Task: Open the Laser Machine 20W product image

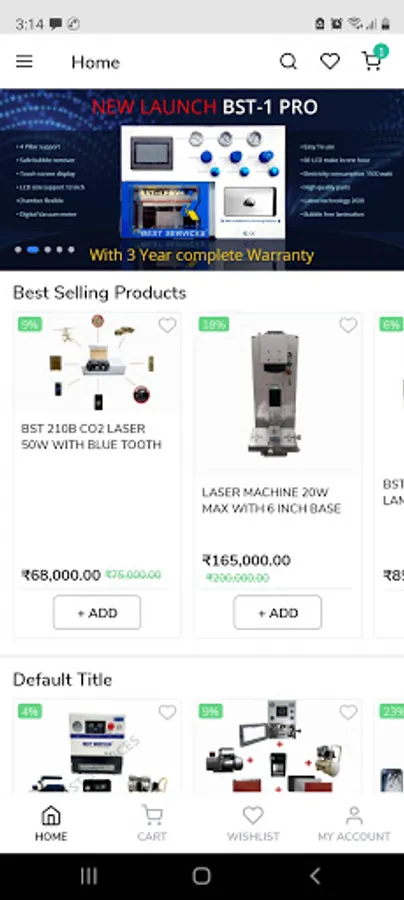Action: [278, 393]
